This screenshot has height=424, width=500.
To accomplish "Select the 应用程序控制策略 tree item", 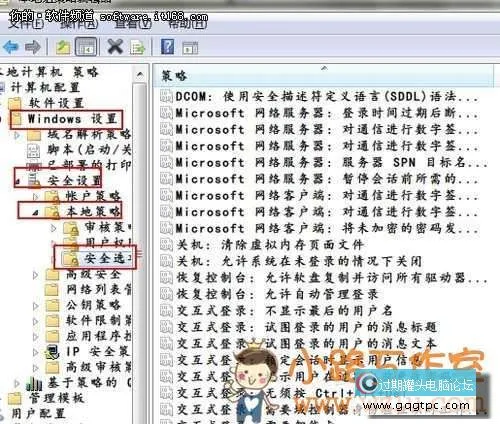I will click(x=99, y=336).
